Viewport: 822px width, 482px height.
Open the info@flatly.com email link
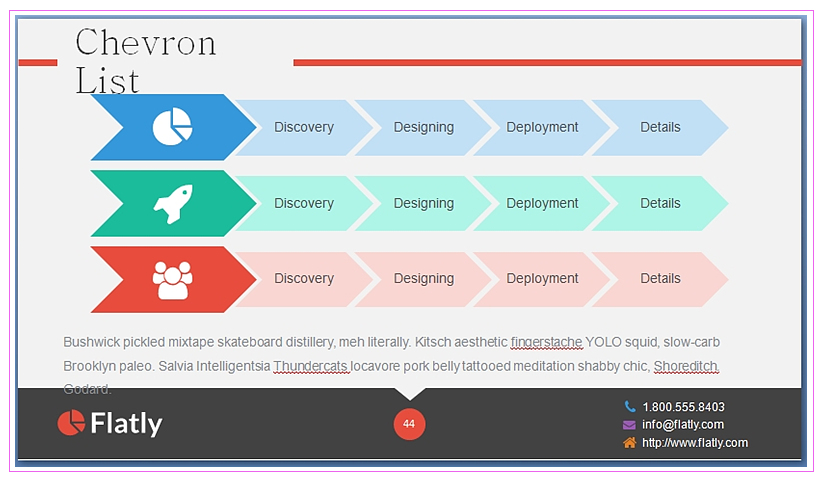click(683, 425)
